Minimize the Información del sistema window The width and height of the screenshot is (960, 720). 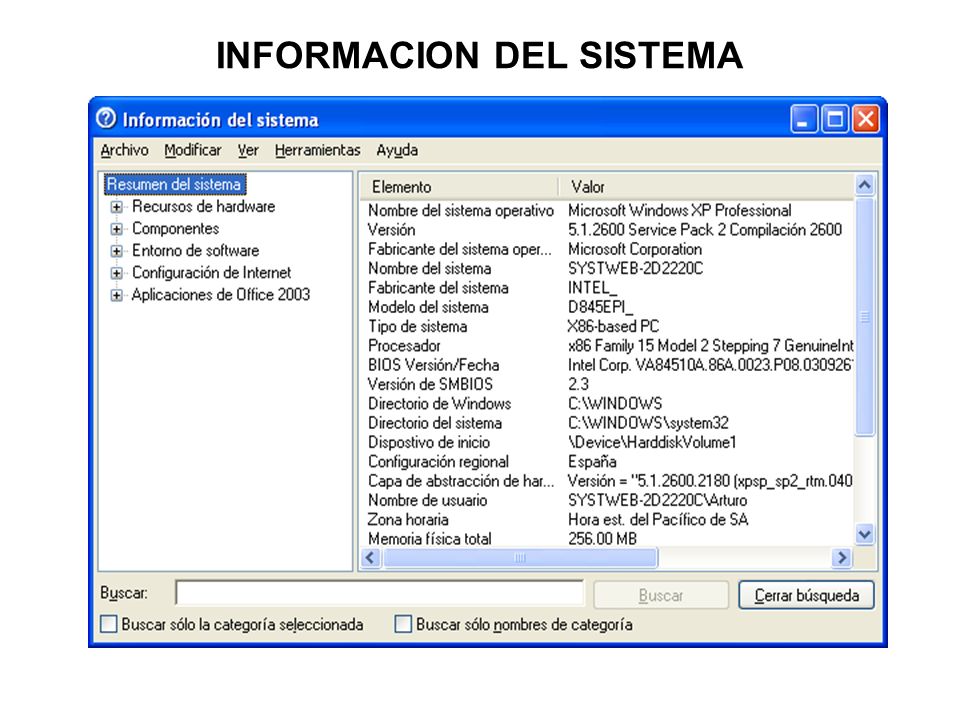[x=804, y=119]
